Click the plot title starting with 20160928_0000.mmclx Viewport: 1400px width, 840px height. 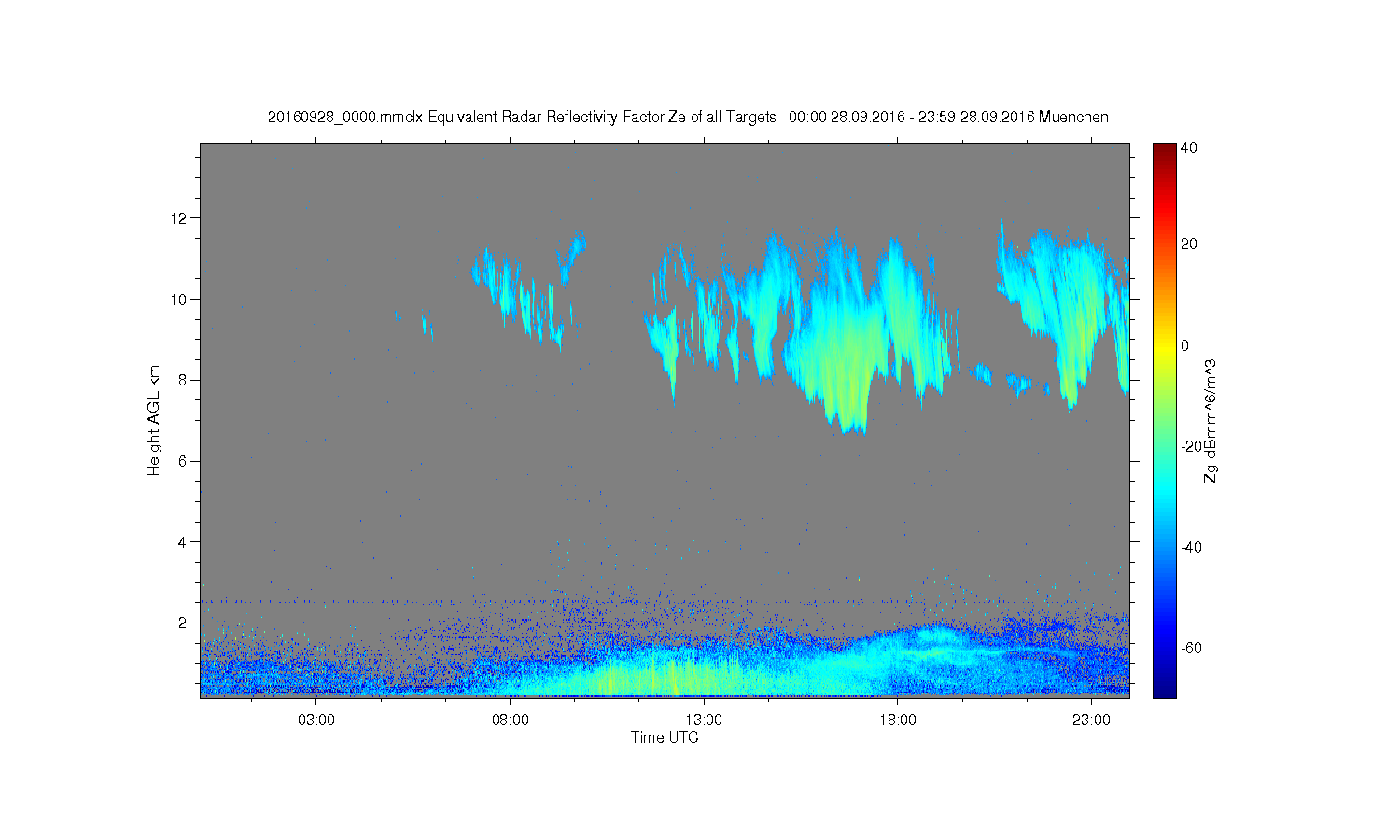click(688, 117)
